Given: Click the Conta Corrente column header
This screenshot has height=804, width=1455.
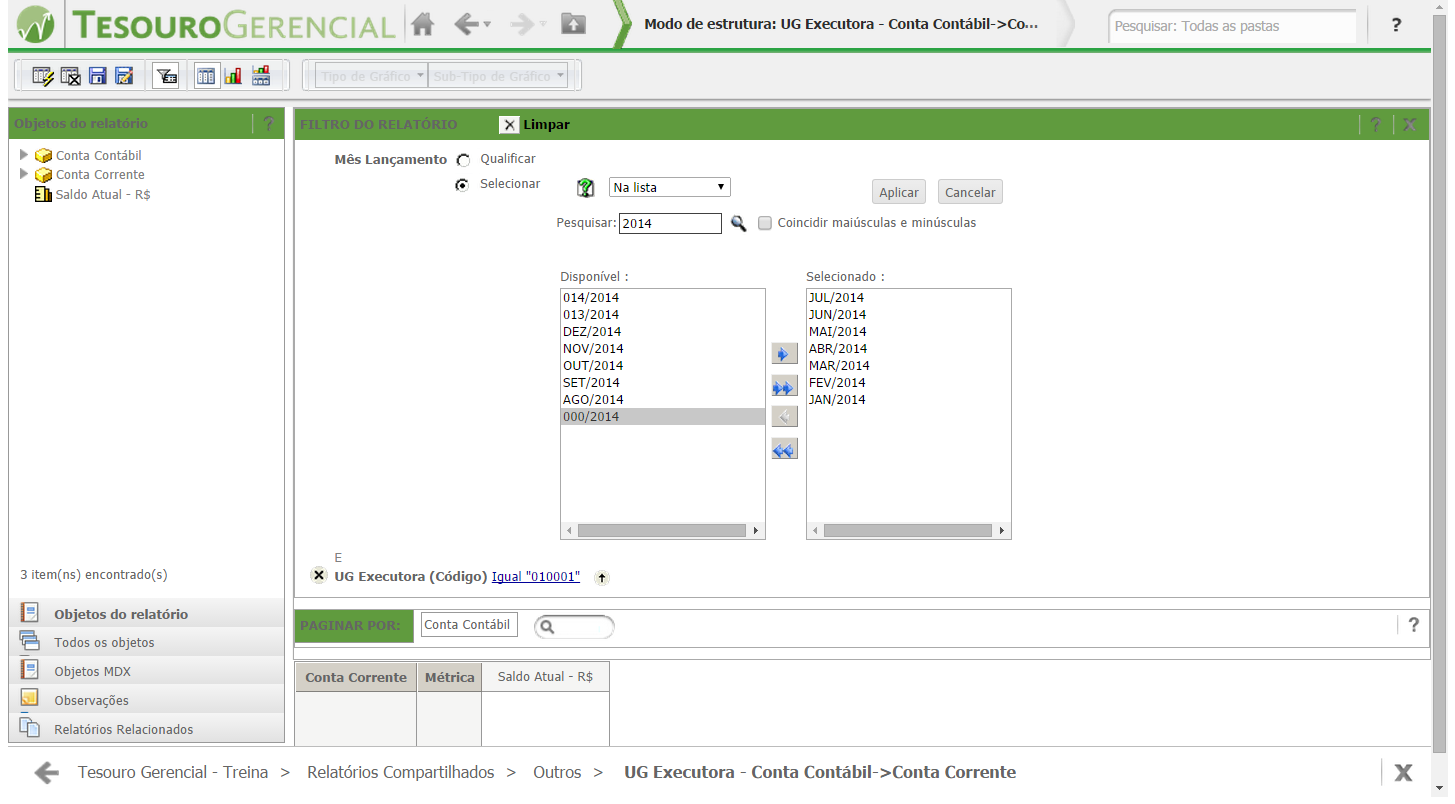Looking at the screenshot, I should point(356,677).
